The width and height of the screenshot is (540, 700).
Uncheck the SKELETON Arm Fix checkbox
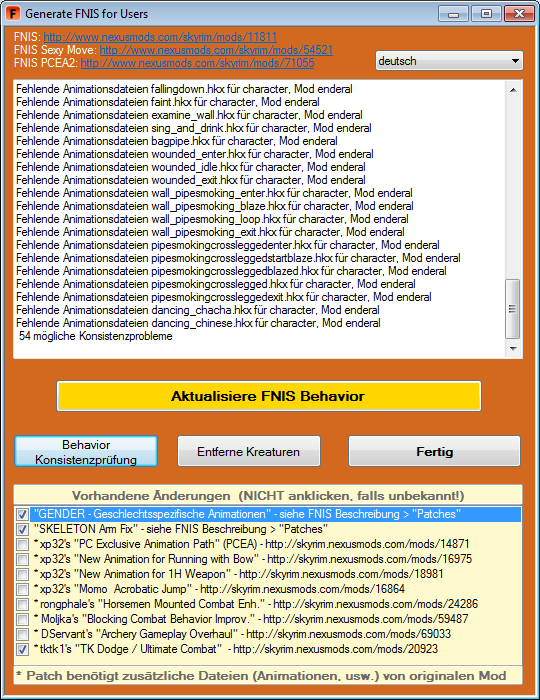pyautogui.click(x=22, y=529)
